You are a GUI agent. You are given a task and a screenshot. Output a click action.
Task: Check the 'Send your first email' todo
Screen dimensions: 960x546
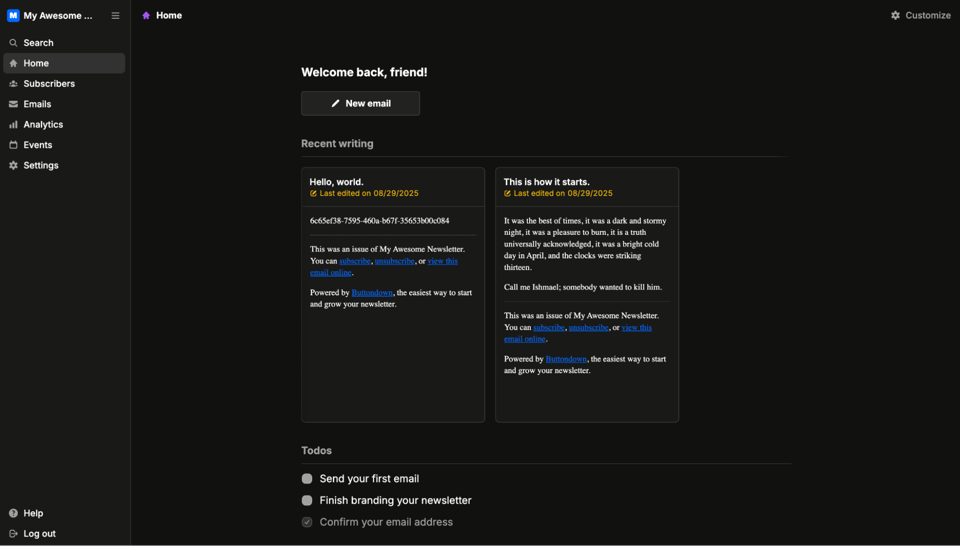tap(307, 479)
